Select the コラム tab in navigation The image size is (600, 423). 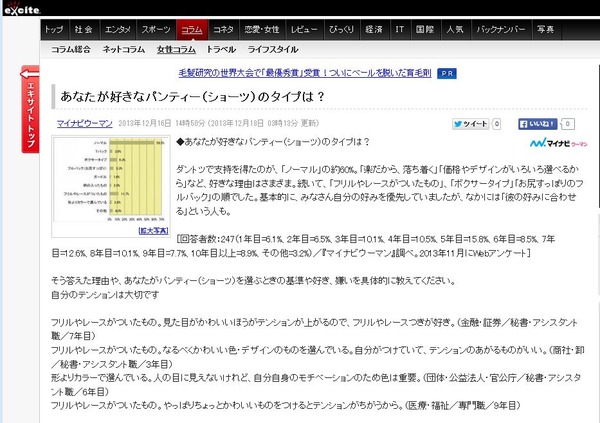point(192,29)
